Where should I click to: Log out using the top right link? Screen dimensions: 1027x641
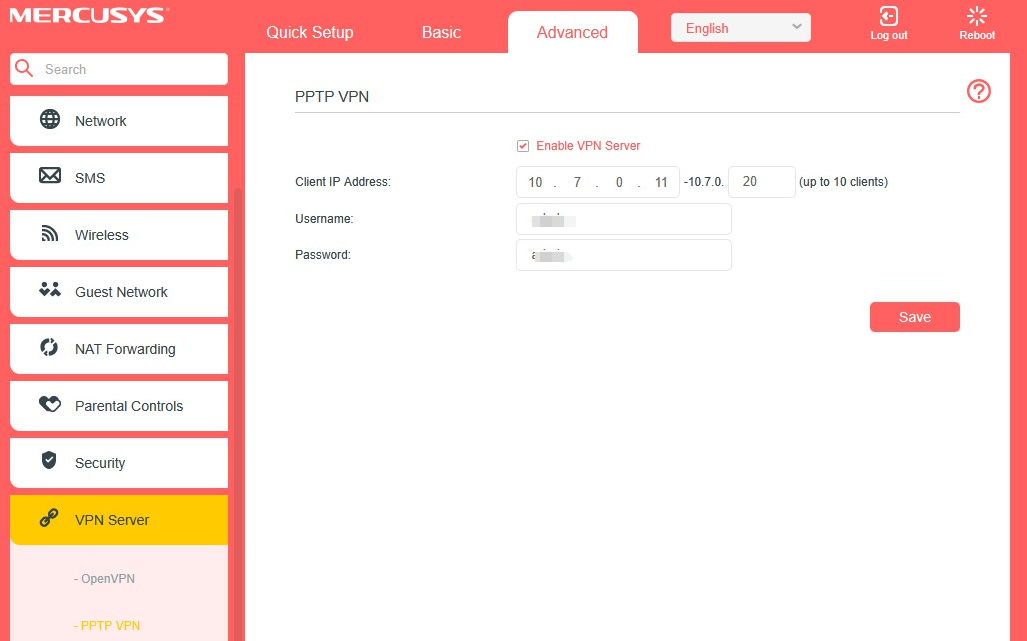[888, 22]
